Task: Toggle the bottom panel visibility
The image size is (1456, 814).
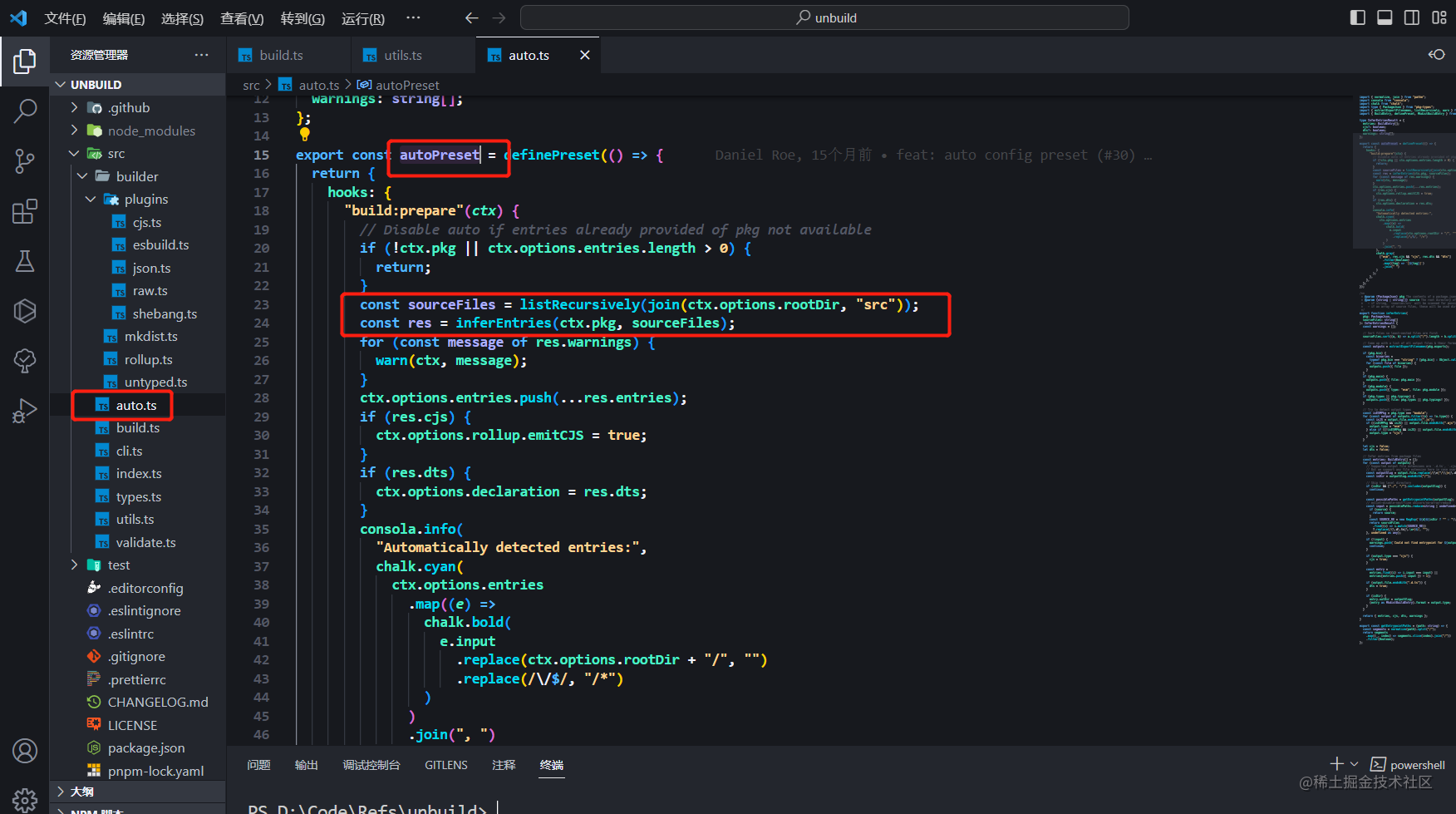Action: (1385, 17)
